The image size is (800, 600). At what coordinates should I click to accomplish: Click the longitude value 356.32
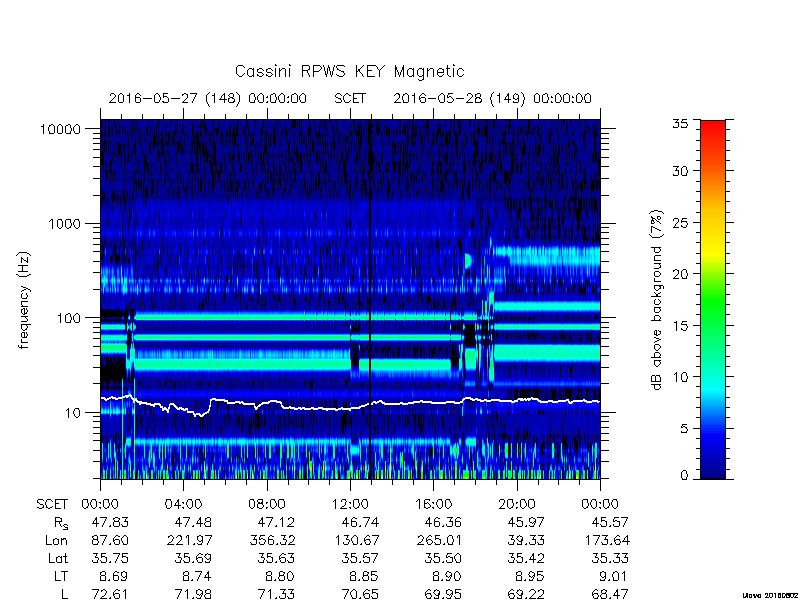(272, 540)
